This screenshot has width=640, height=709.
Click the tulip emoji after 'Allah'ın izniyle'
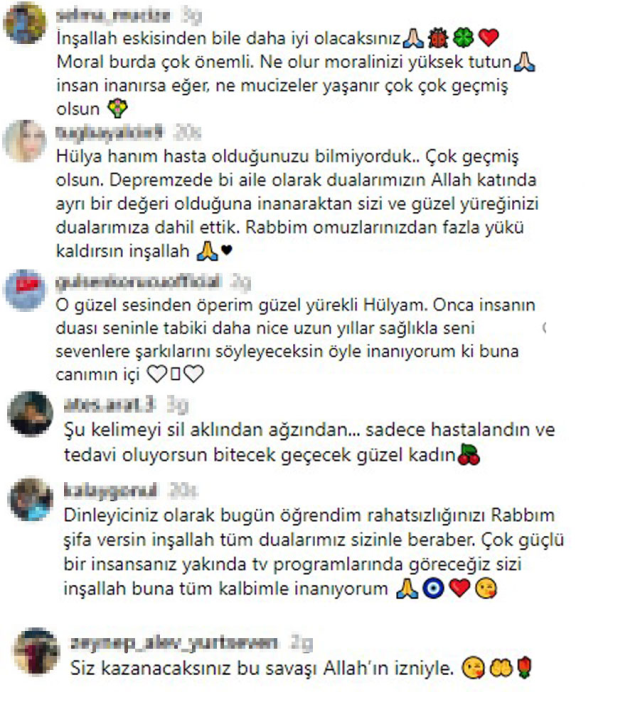point(525,668)
